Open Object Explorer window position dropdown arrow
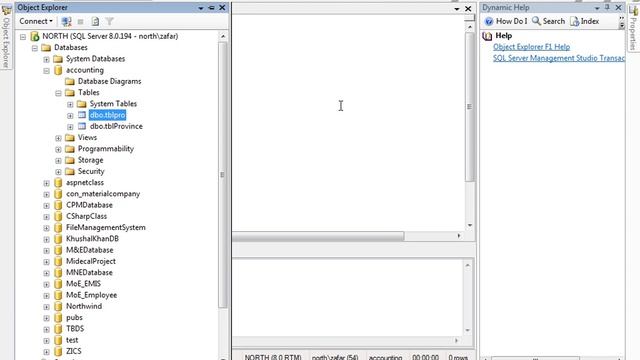The height and width of the screenshot is (360, 640). [x=201, y=8]
